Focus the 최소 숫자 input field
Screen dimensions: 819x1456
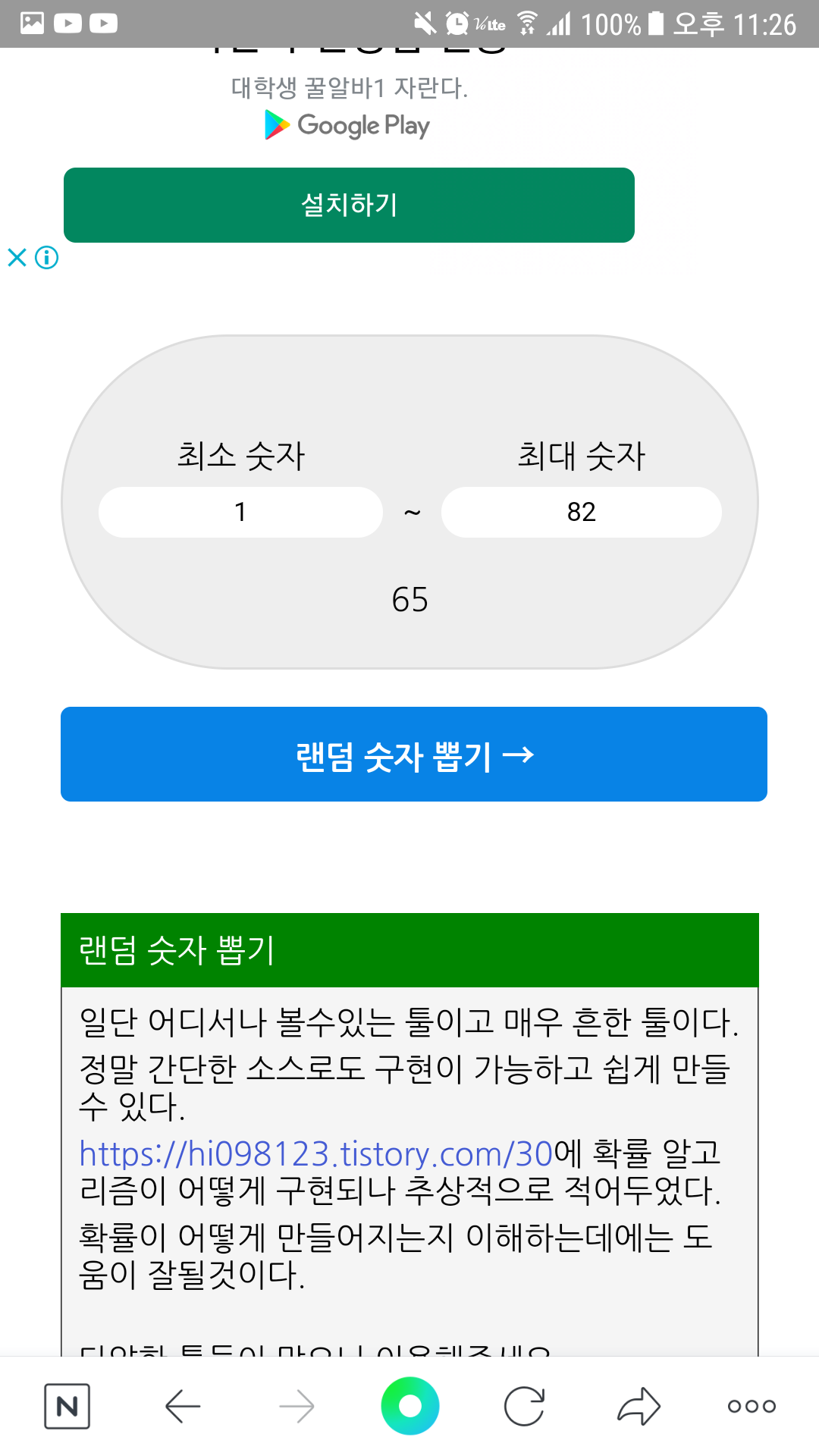(240, 512)
